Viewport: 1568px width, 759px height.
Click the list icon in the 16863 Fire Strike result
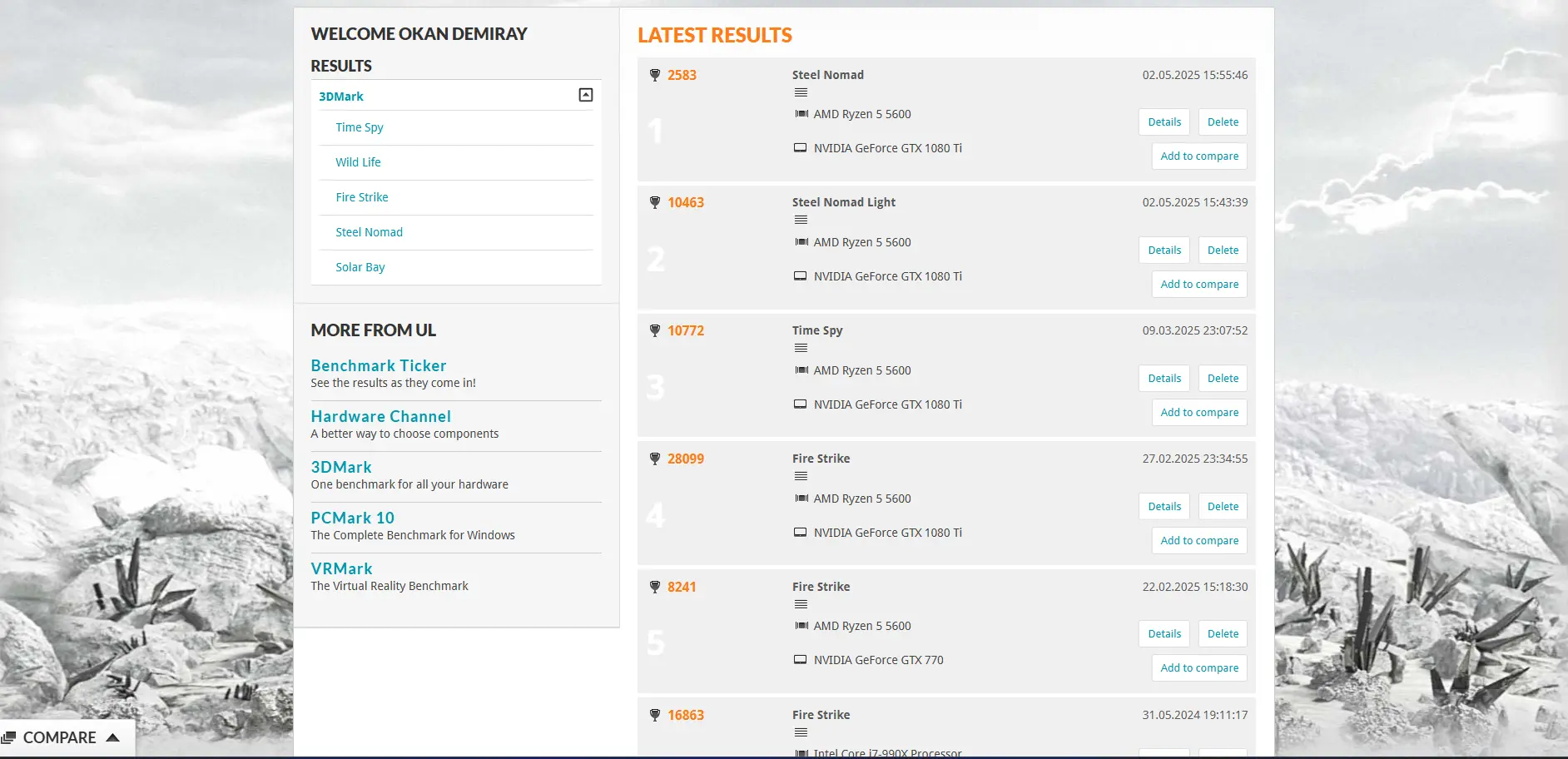tap(801, 732)
